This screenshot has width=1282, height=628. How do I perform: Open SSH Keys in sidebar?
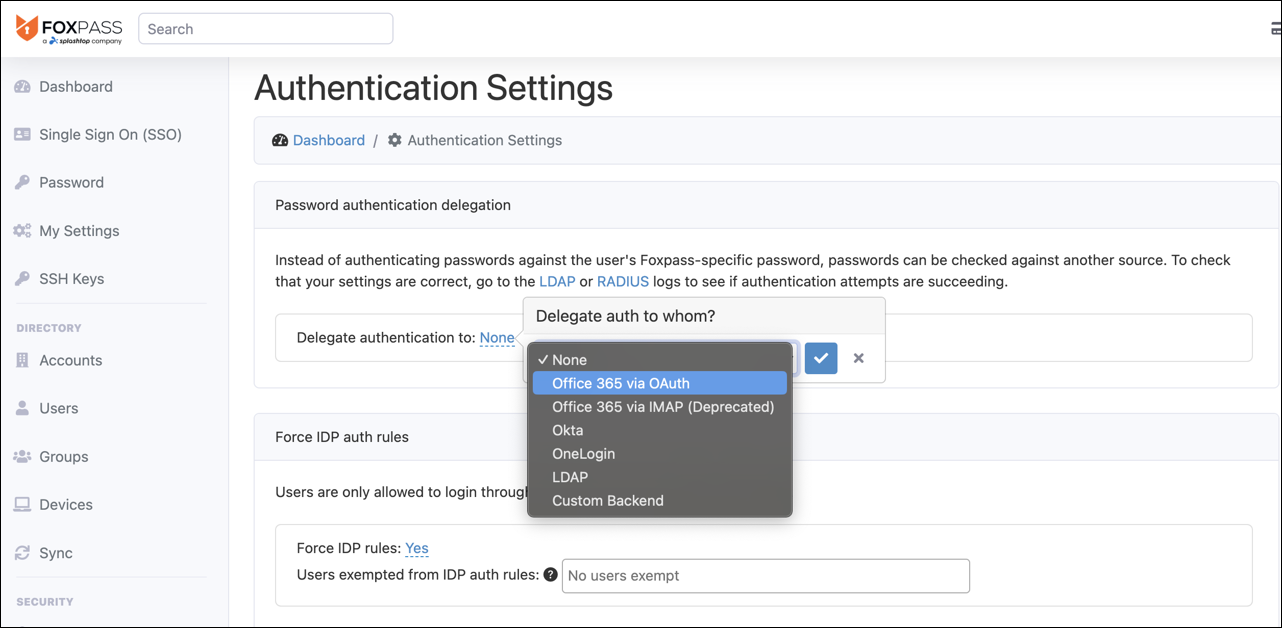(72, 279)
